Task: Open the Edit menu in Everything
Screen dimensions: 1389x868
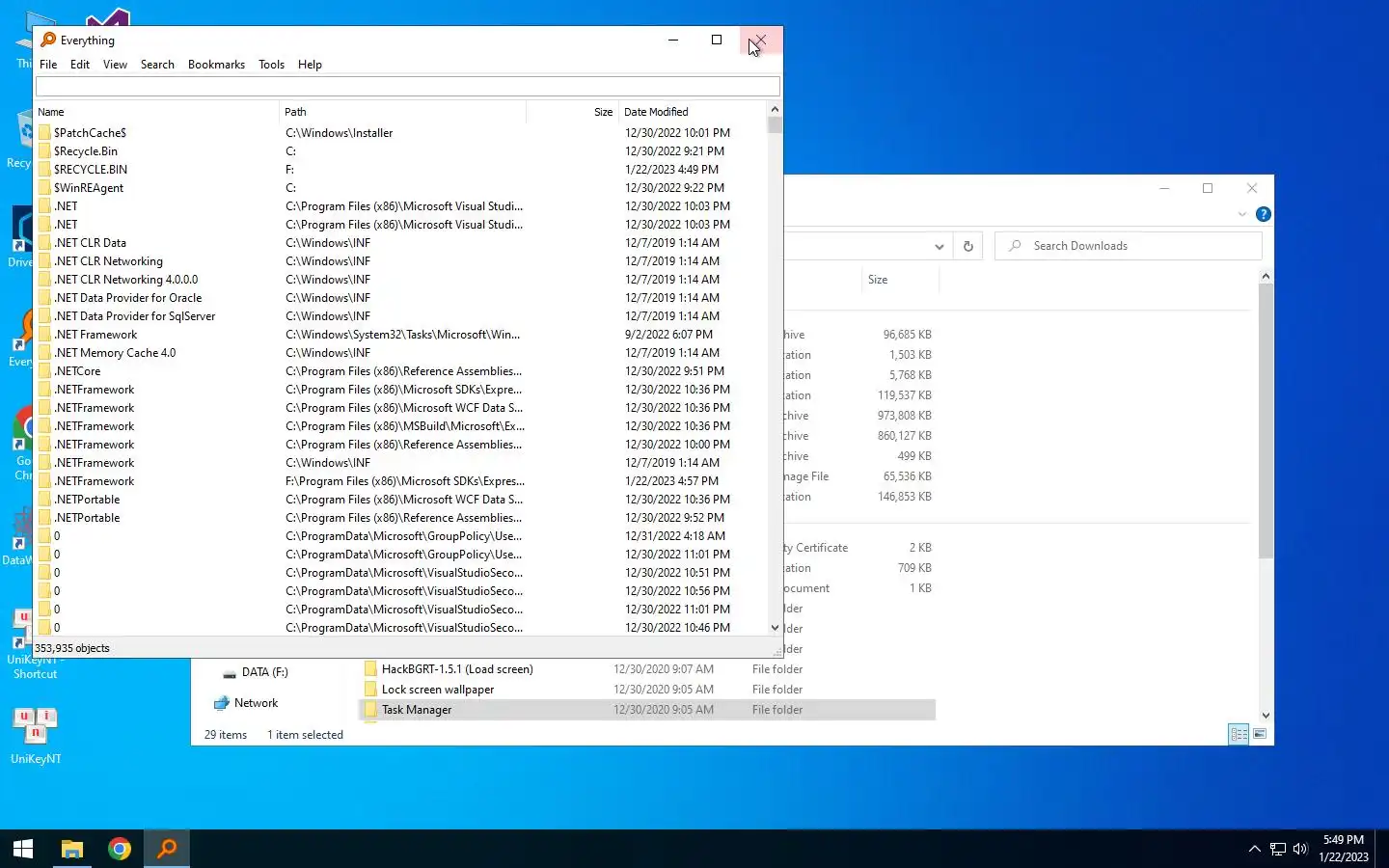Action: click(80, 65)
